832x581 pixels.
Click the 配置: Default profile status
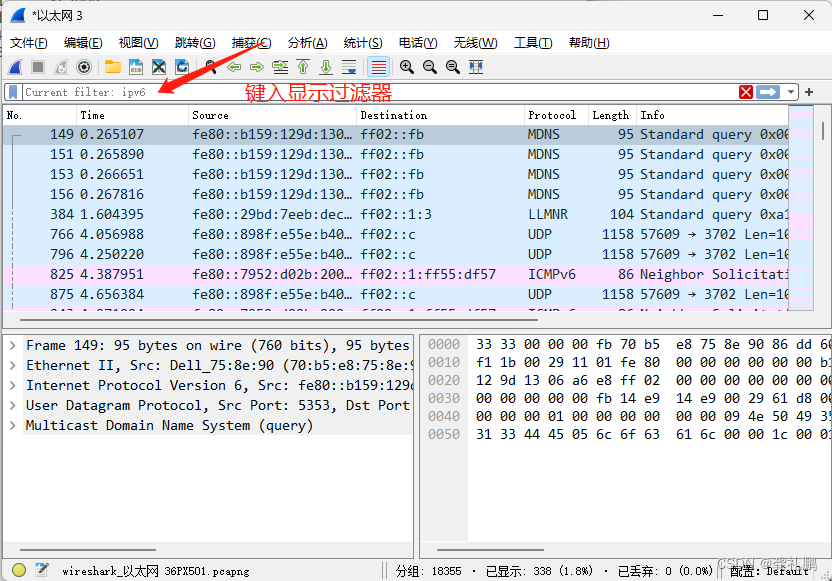769,571
